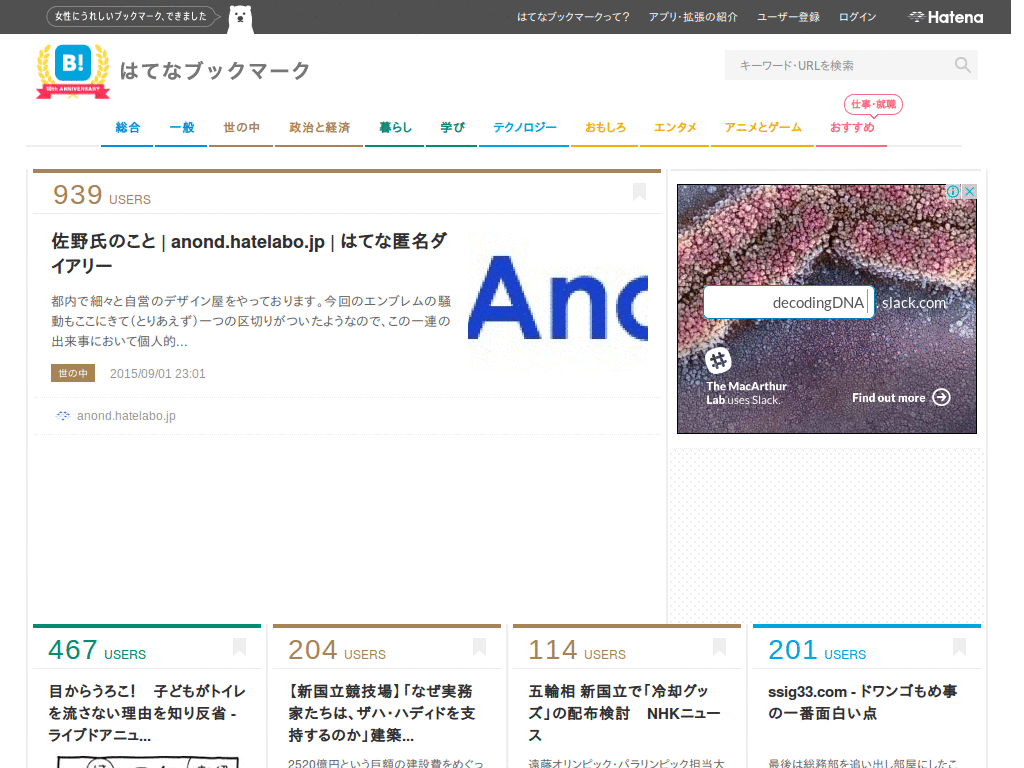Viewport: 1024px width, 768px height.
Task: Close the Slack advertisement
Action: (x=969, y=191)
